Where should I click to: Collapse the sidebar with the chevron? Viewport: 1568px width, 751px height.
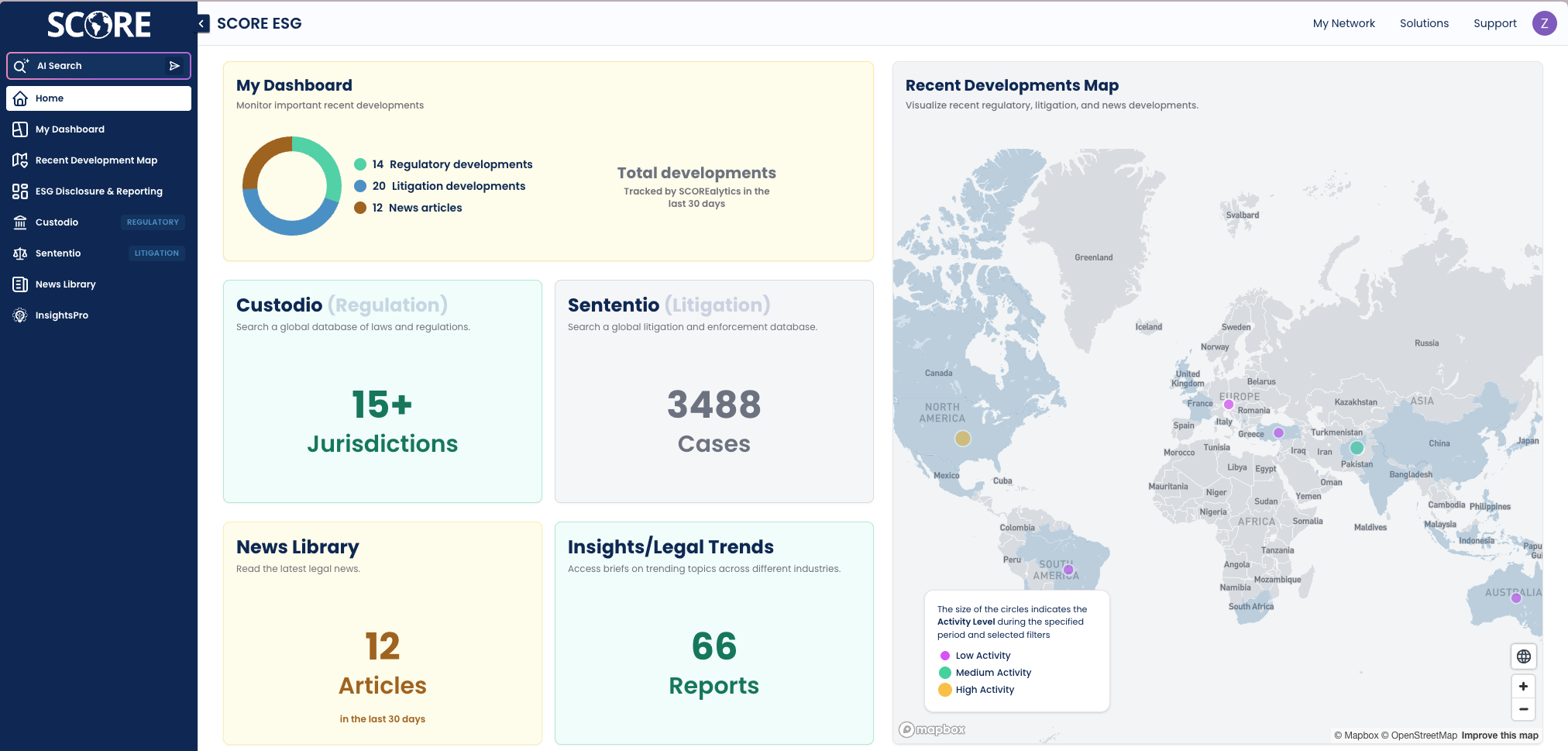pyautogui.click(x=202, y=23)
